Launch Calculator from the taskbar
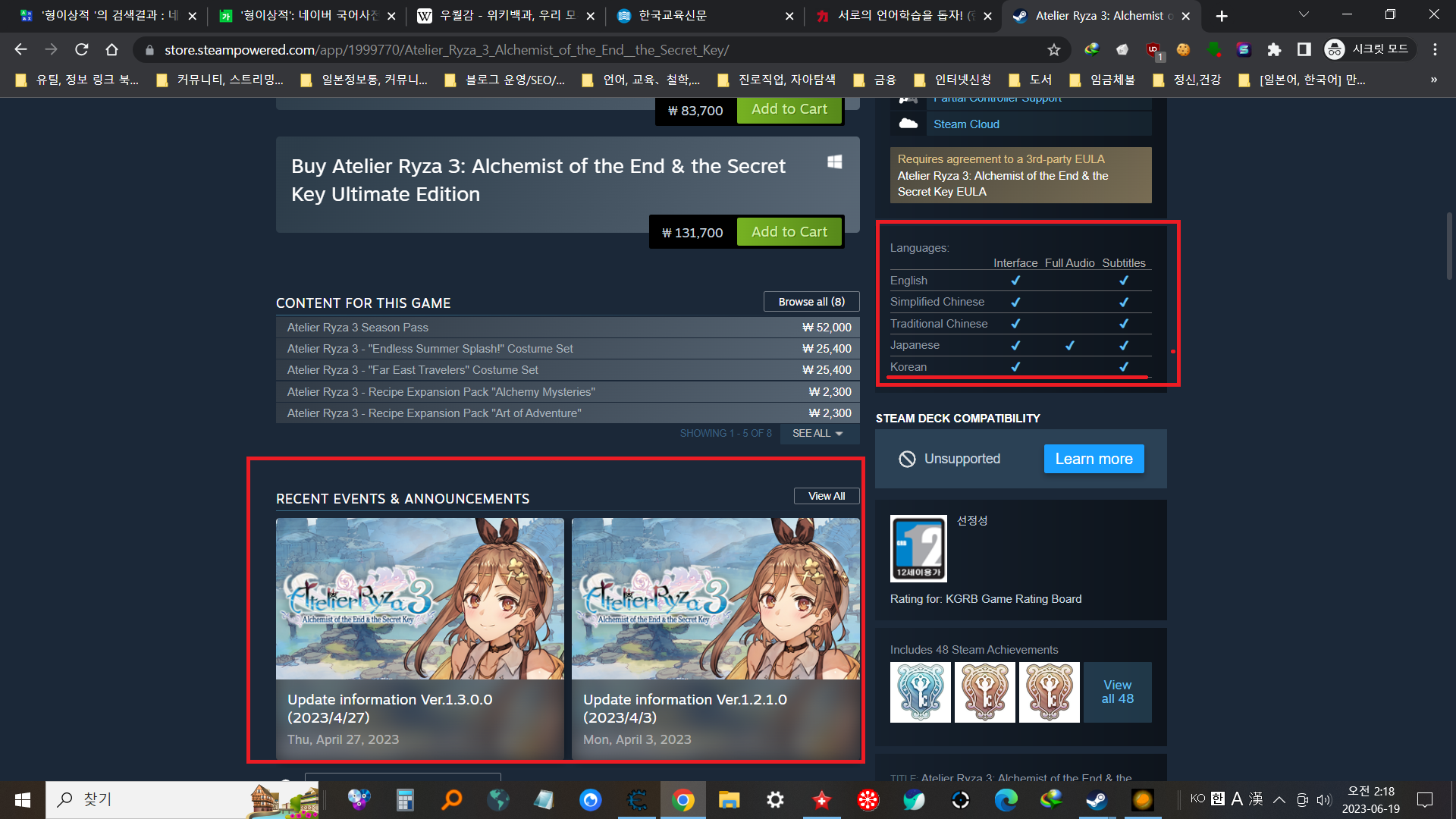This screenshot has height=819, width=1456. (405, 799)
